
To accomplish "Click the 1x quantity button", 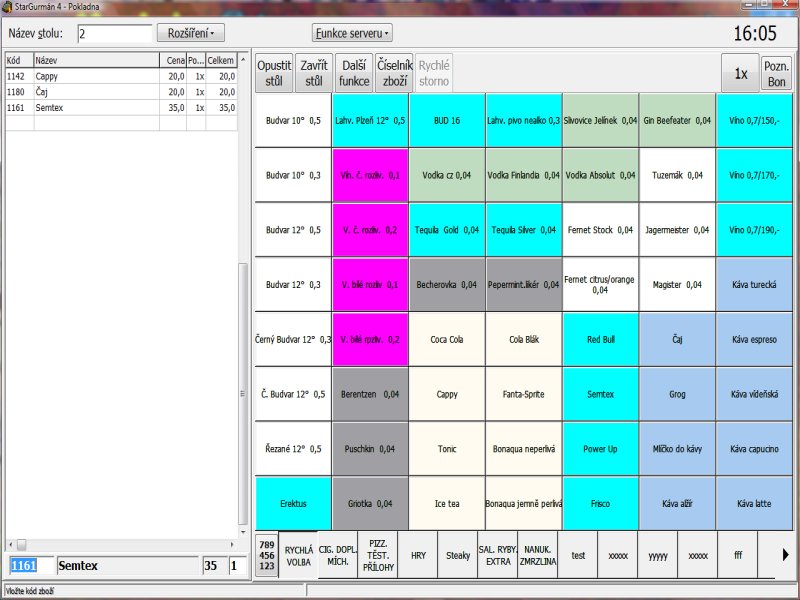I will pos(740,73).
